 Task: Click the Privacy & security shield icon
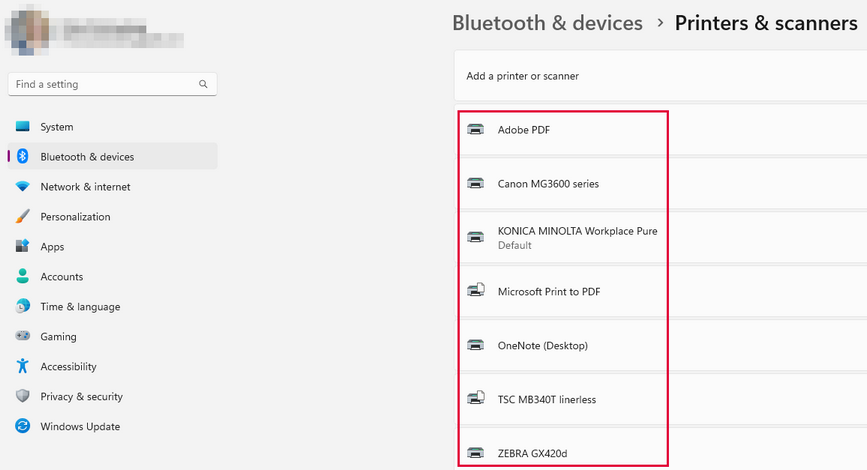click(x=23, y=396)
